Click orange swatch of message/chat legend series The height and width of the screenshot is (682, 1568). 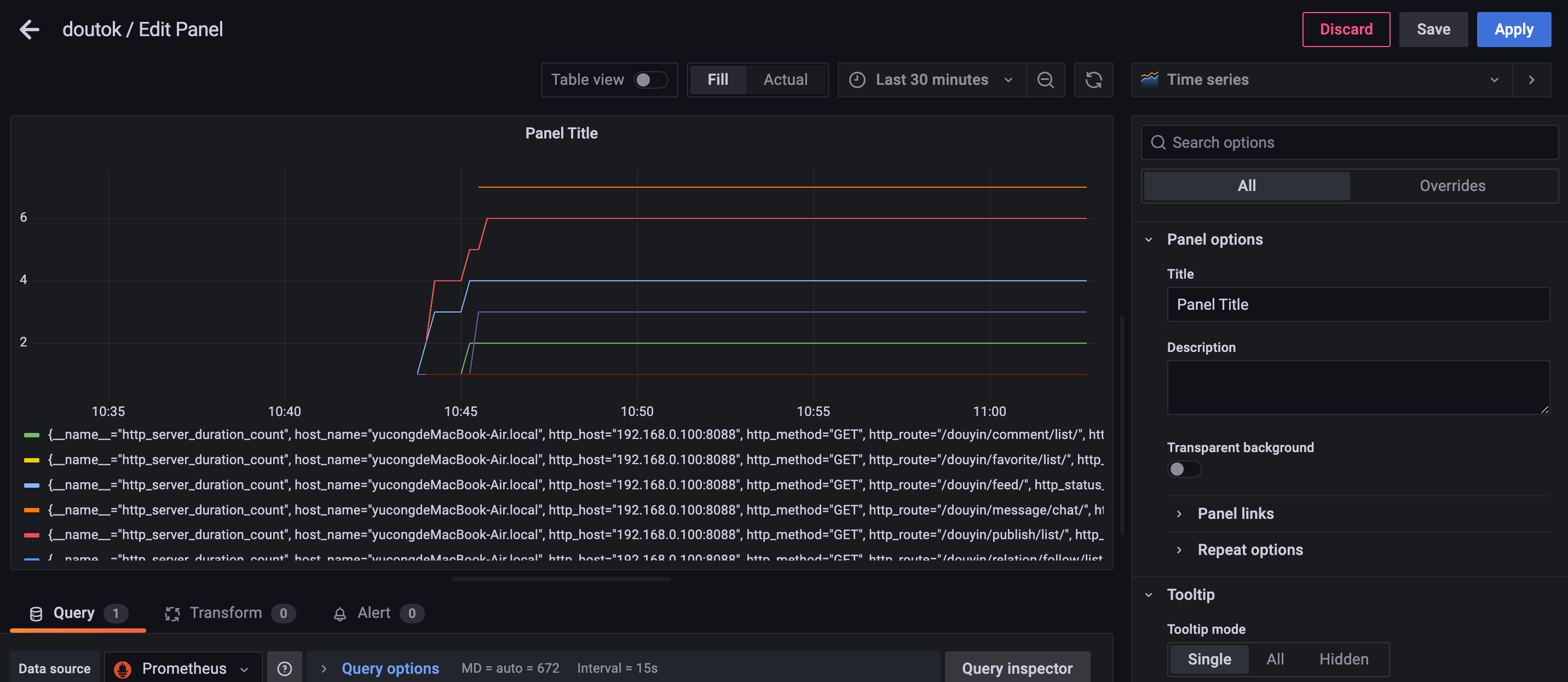click(x=32, y=510)
